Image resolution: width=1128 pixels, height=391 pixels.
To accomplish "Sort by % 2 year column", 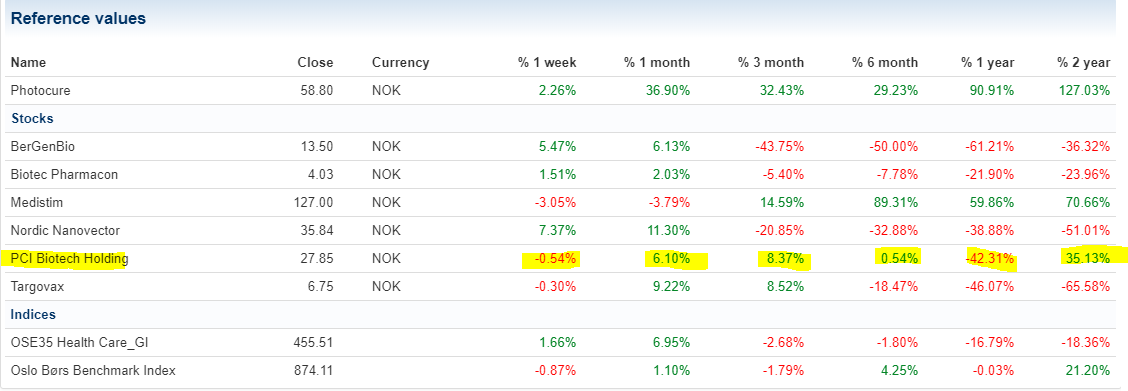I will tap(1083, 63).
